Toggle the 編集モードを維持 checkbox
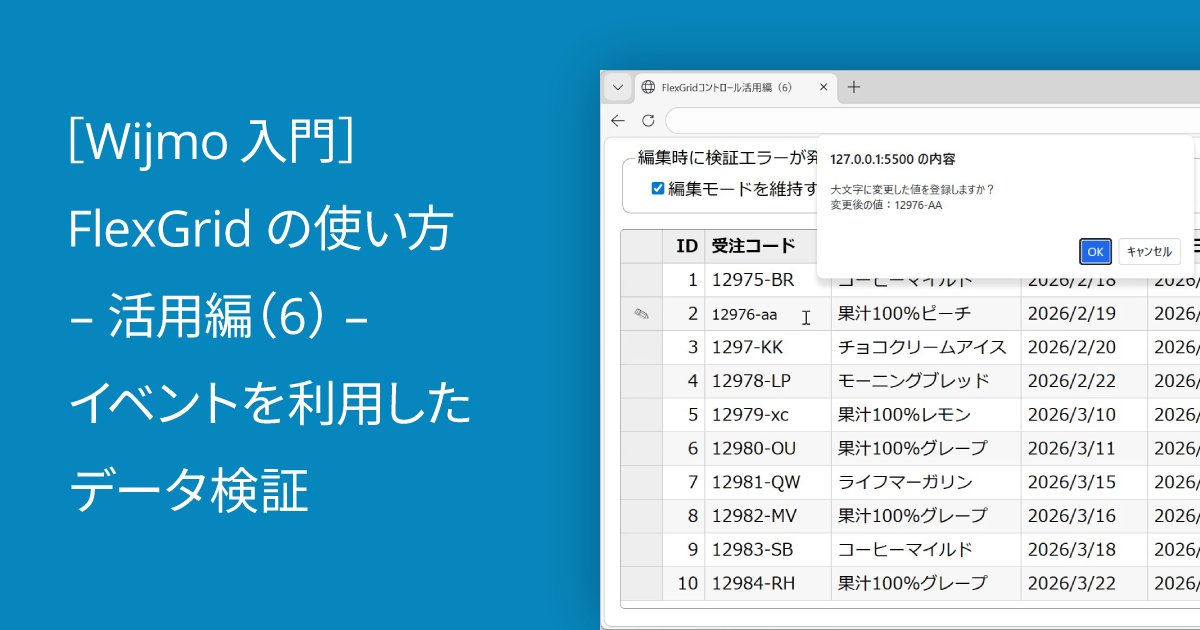Screen dimensions: 1200x630 (658, 188)
